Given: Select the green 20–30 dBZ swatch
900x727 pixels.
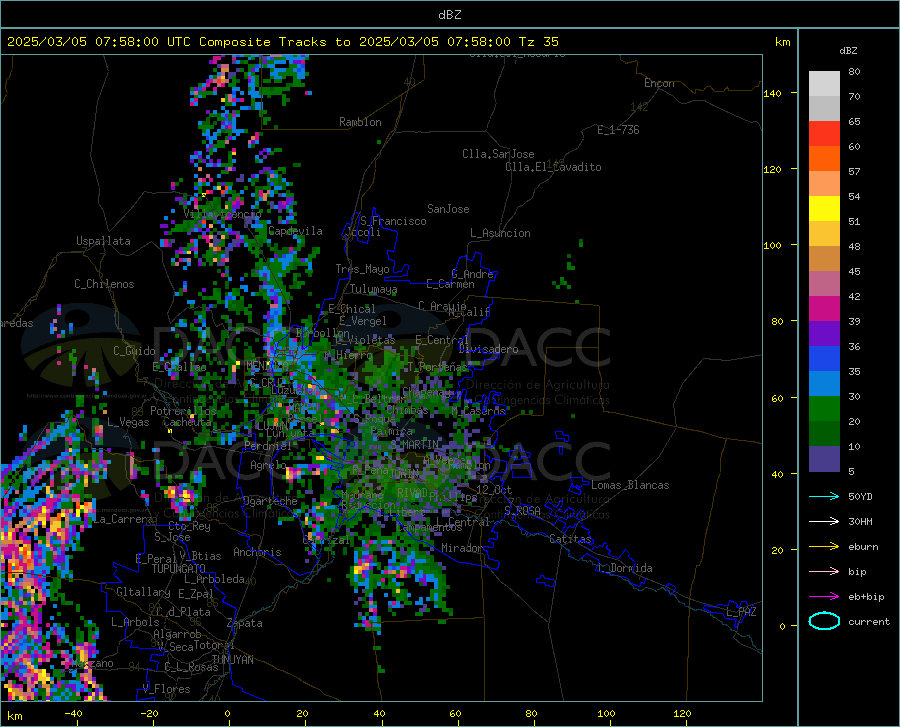Looking at the screenshot, I should 824,409.
